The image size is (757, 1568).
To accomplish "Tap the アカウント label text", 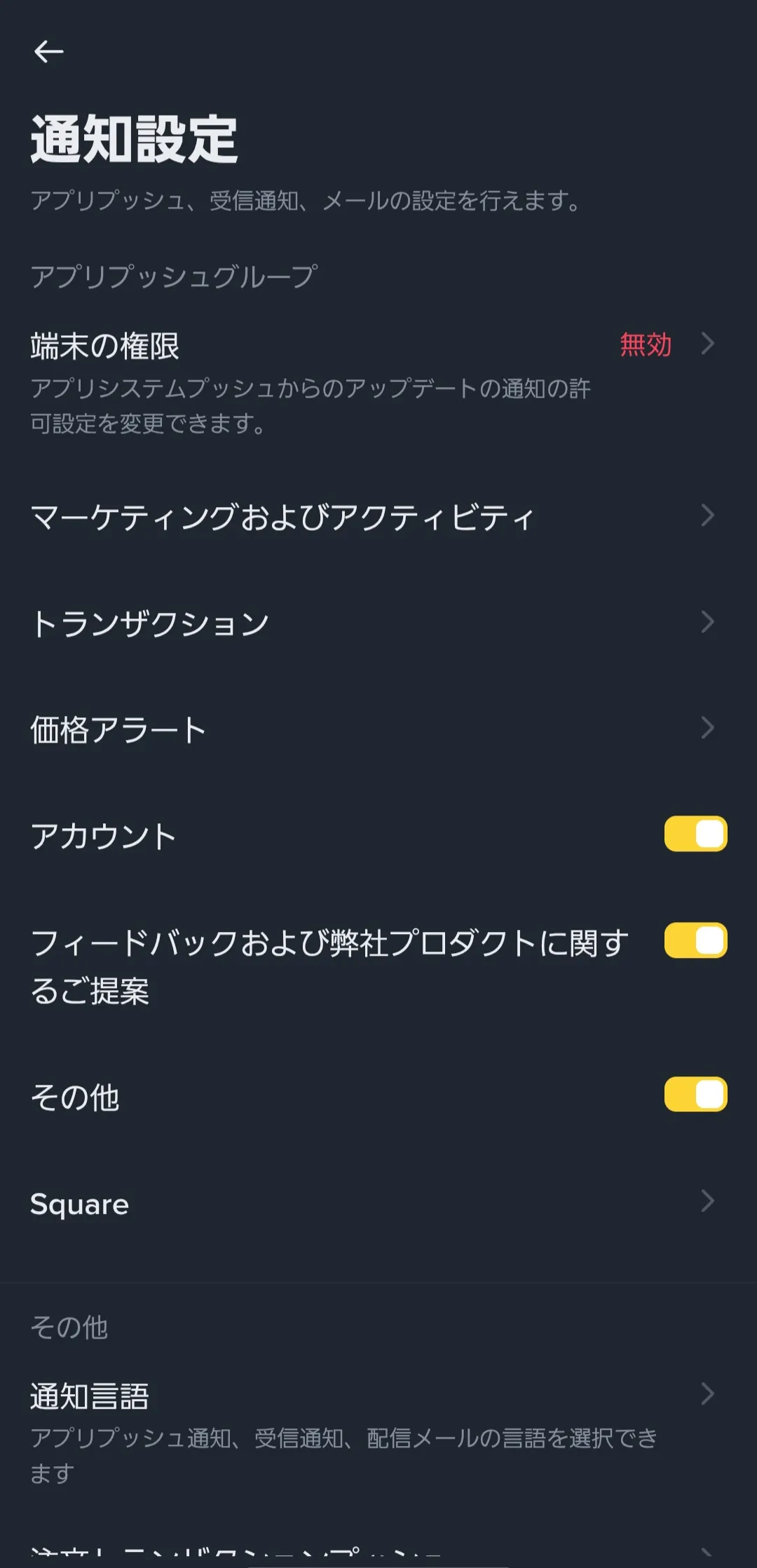I will 103,837.
